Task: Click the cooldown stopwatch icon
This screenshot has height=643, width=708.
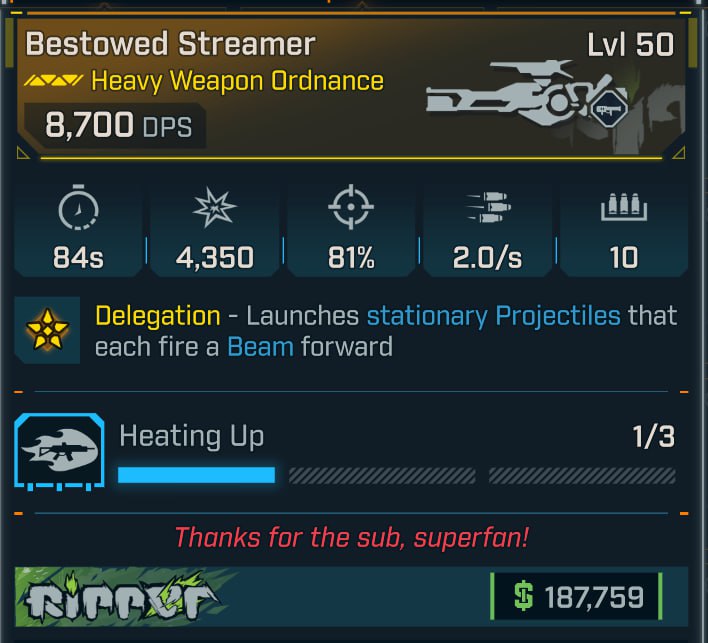Action: tap(79, 207)
